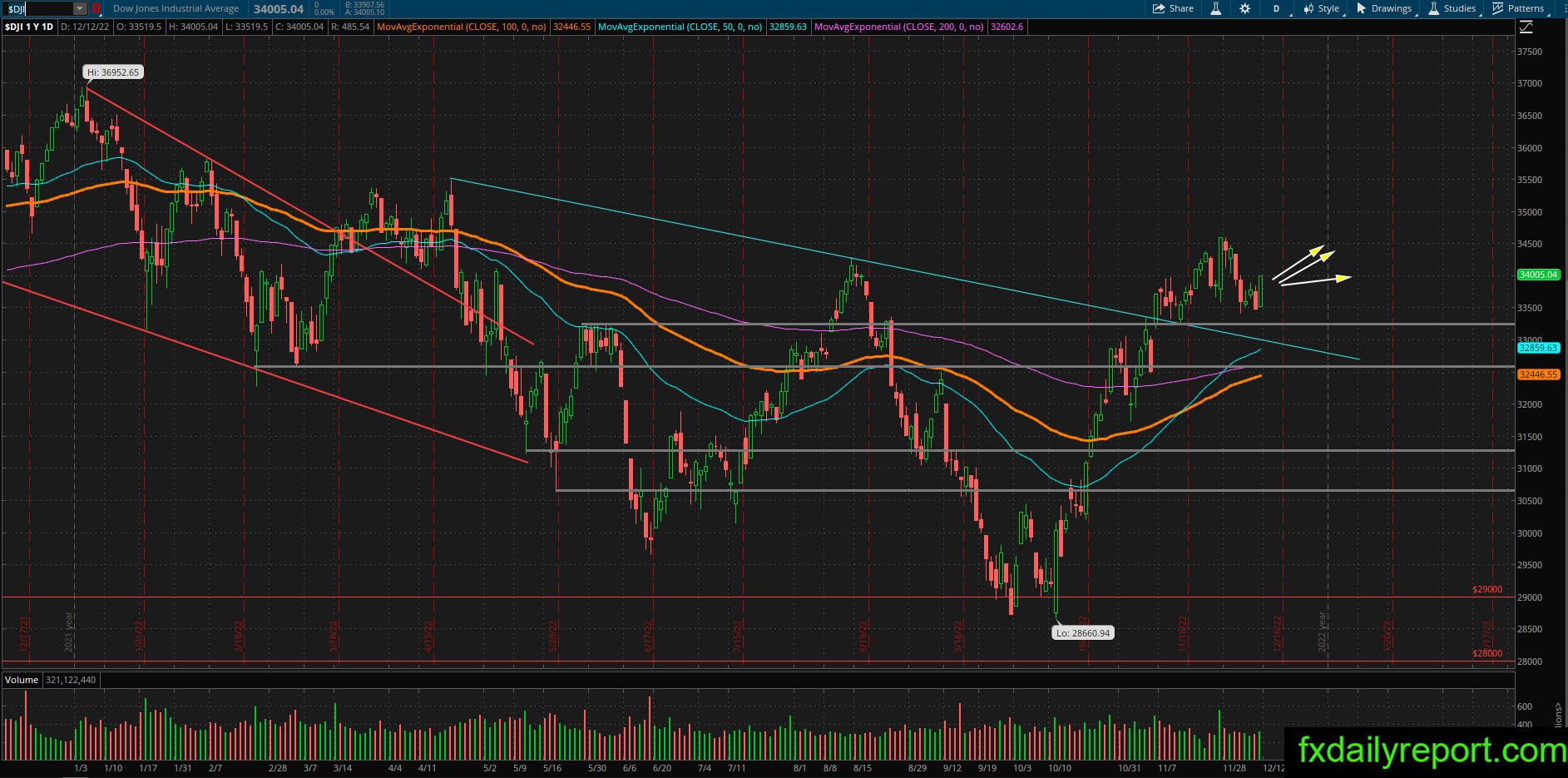This screenshot has height=778, width=1568.
Task: Click the Share button
Action: click(x=1173, y=8)
